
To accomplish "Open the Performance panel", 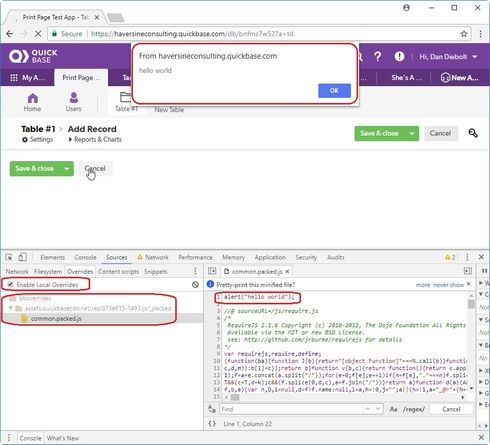I will pyautogui.click(x=195, y=257).
